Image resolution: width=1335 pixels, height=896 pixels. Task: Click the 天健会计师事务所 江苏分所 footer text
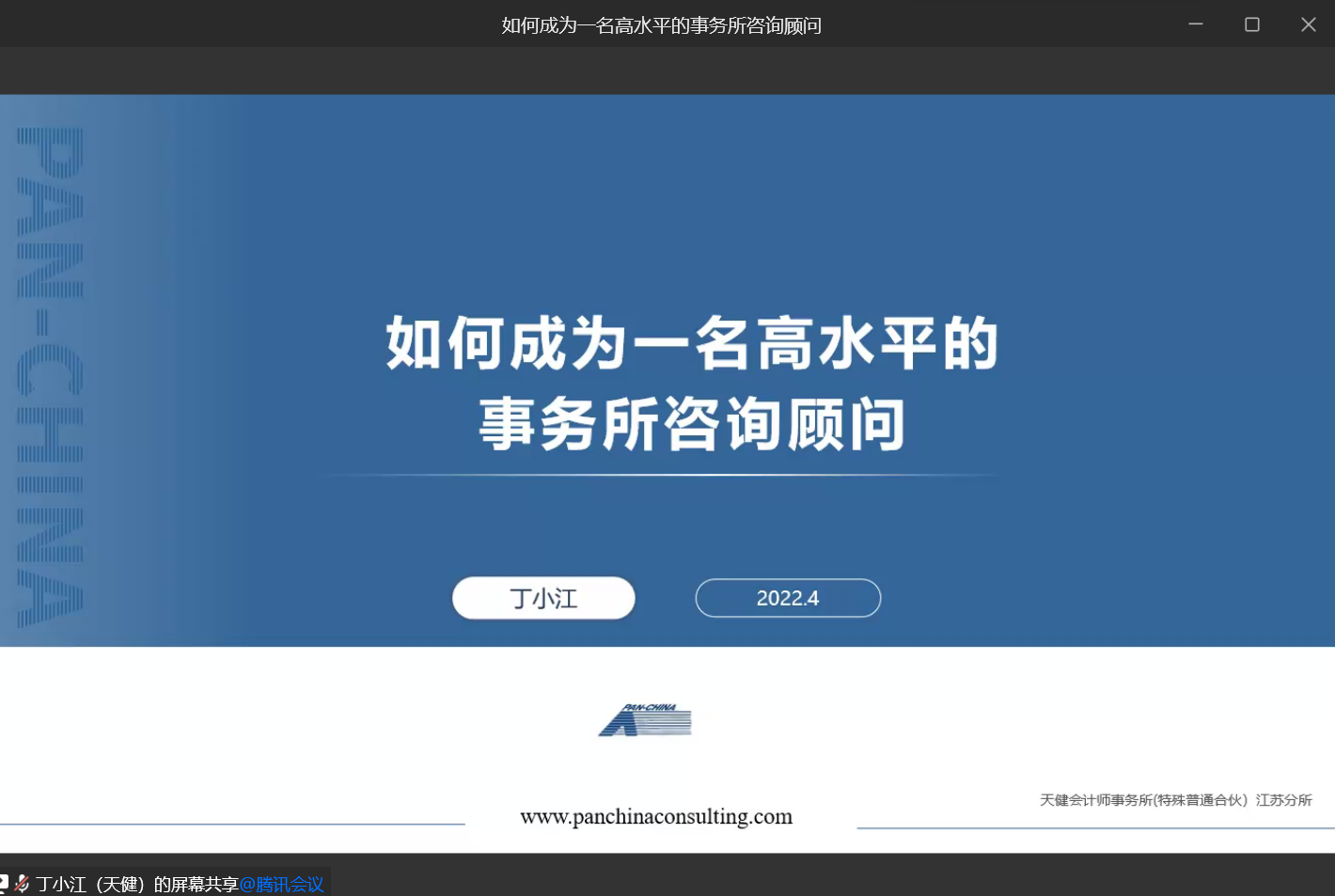click(1175, 800)
